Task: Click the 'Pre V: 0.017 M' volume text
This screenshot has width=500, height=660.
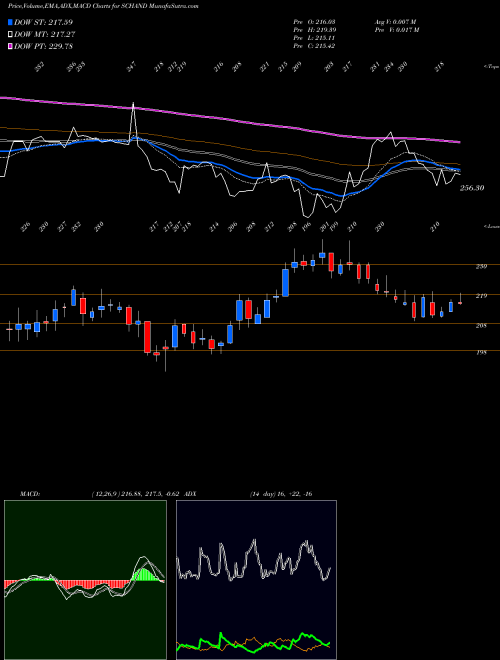Action: click(x=397, y=30)
